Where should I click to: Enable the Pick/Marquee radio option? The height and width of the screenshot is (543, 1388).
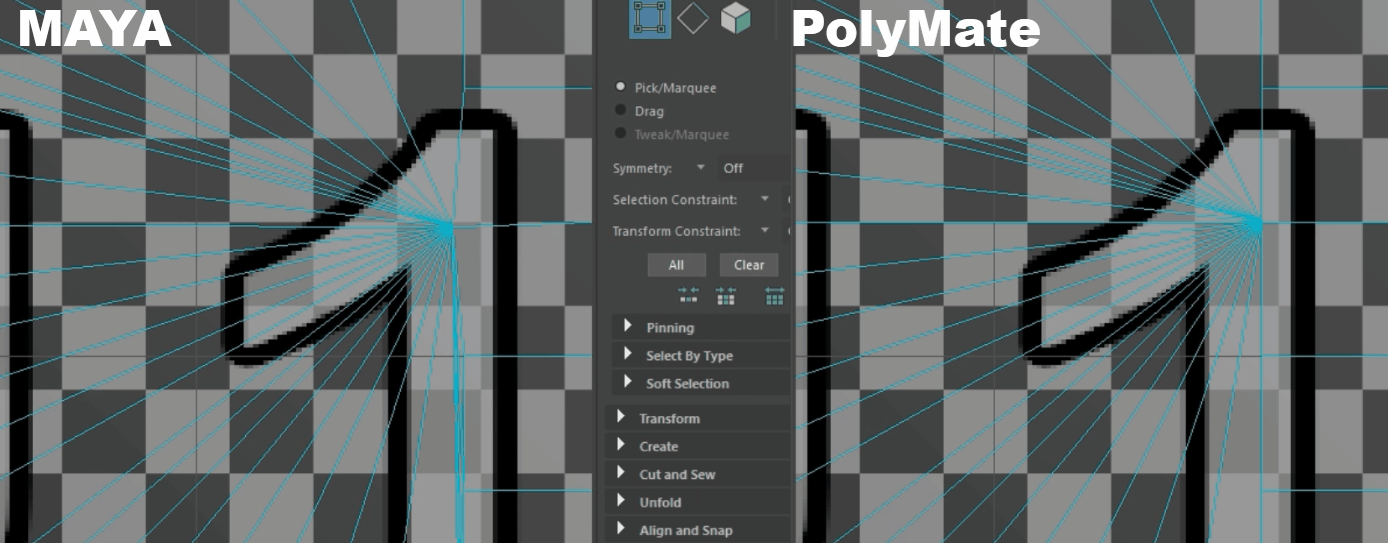point(621,87)
